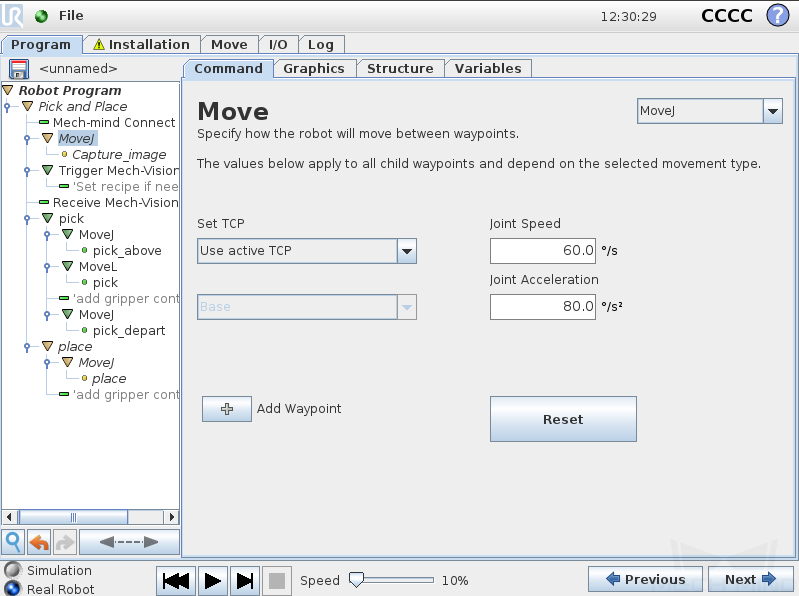Open the Log tab
The image size is (799, 596).
[321, 45]
